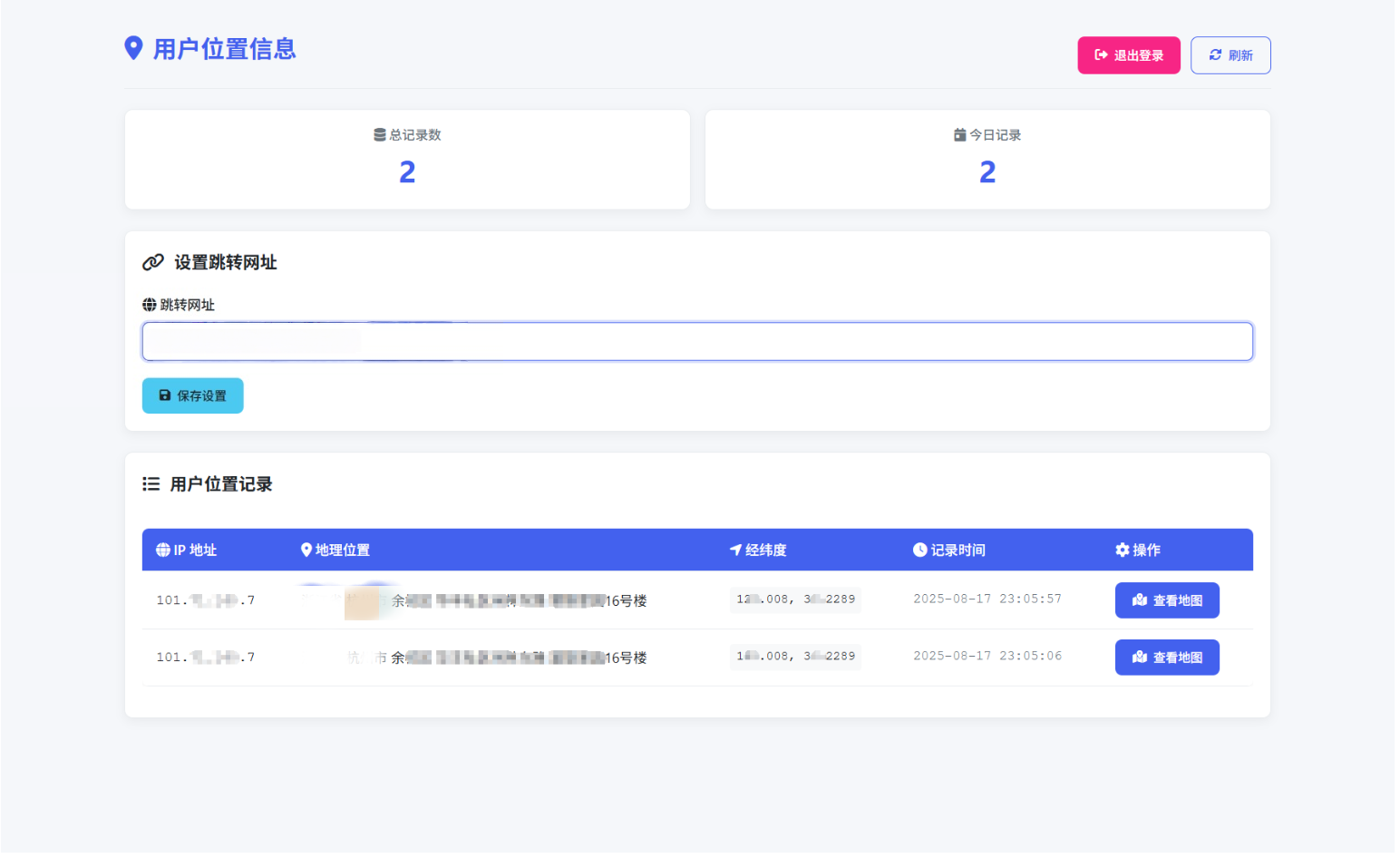Click the 退出登录 logout button
This screenshot has width=1400, height=858.
click(x=1128, y=55)
